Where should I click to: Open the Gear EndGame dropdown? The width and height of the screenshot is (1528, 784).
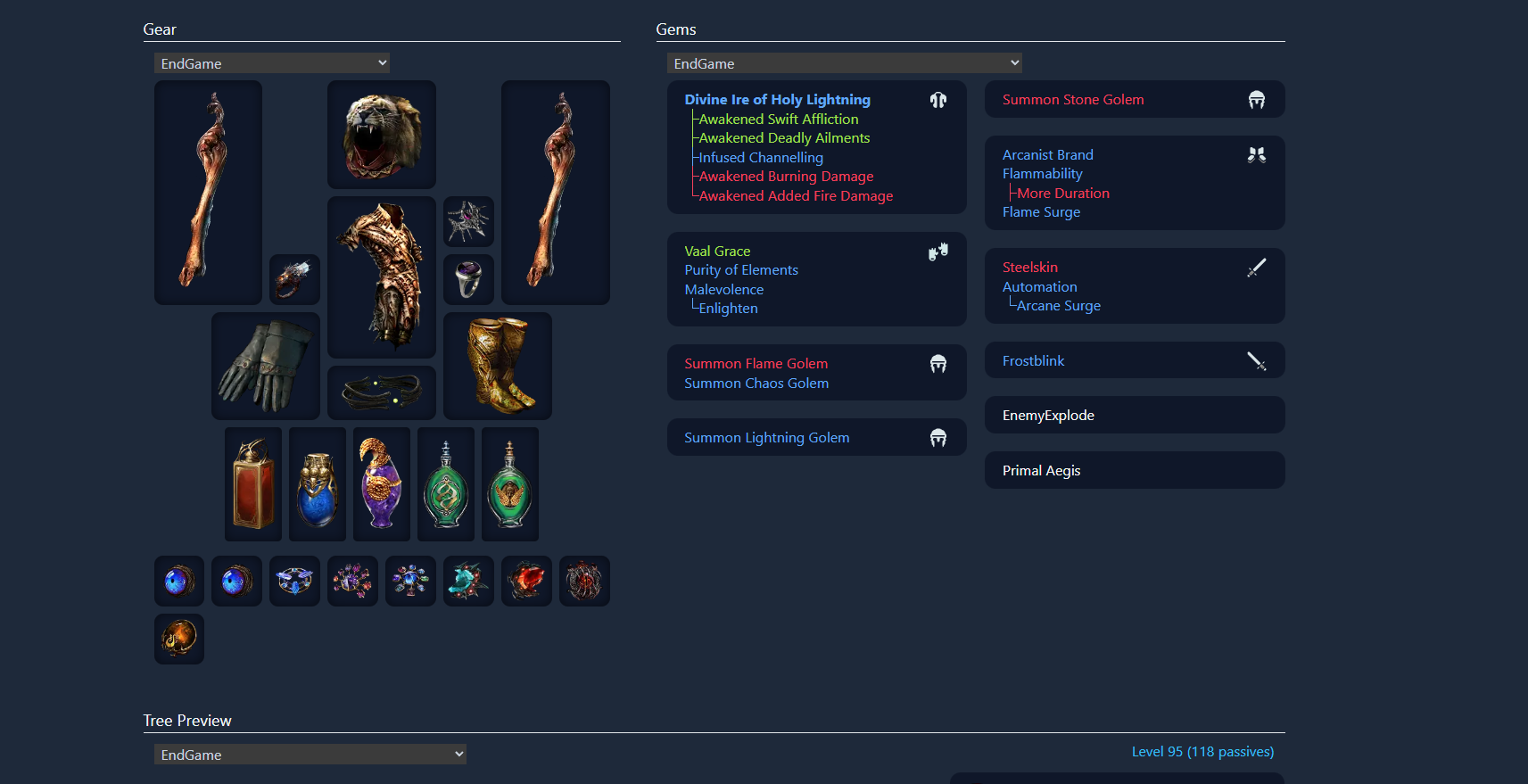(272, 63)
